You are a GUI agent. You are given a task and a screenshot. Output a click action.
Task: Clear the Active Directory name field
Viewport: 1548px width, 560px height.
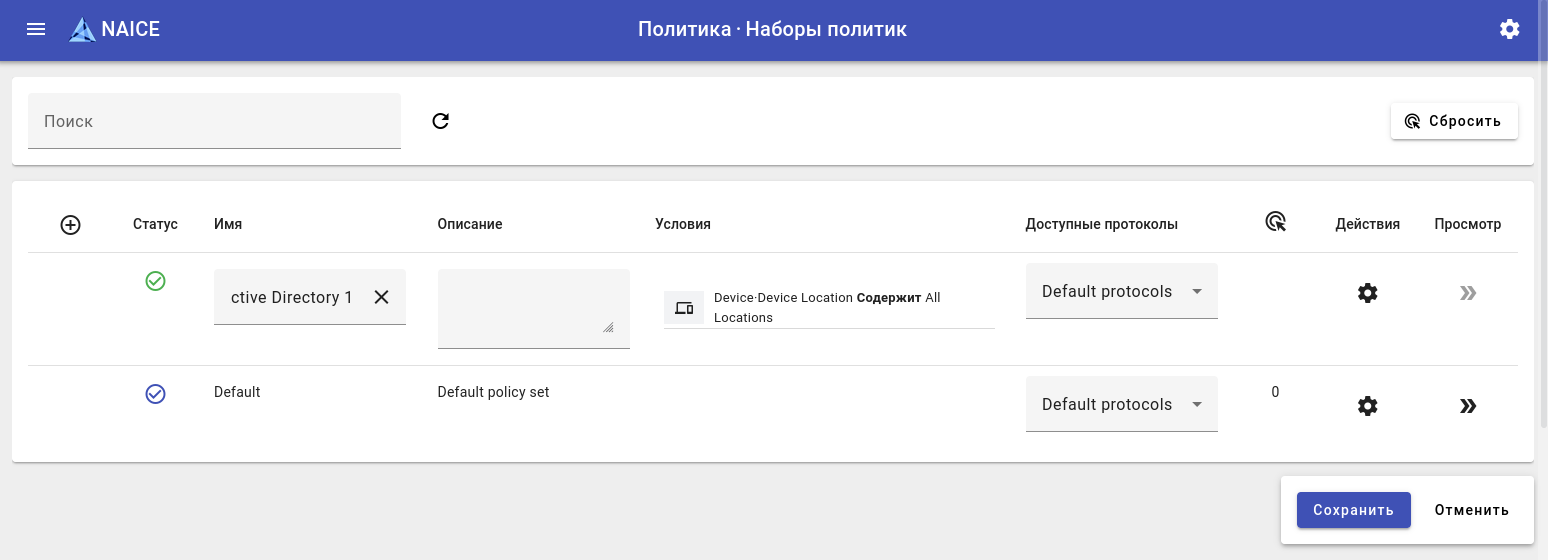(381, 297)
